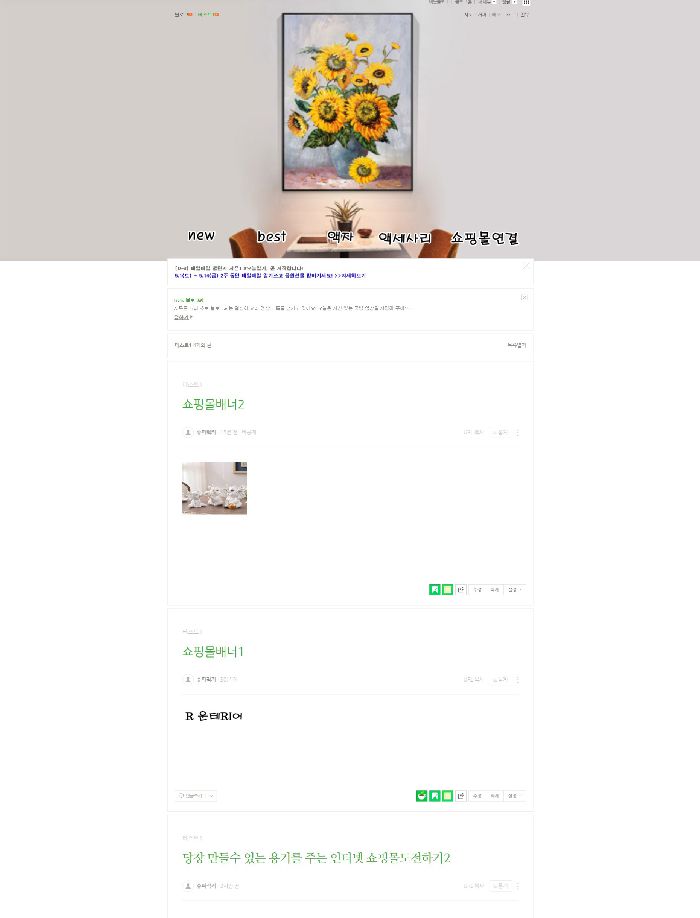The image size is (700, 918).
Task: Click the light-green square icon under 쇼핑몰배너1 post
Action: point(447,796)
